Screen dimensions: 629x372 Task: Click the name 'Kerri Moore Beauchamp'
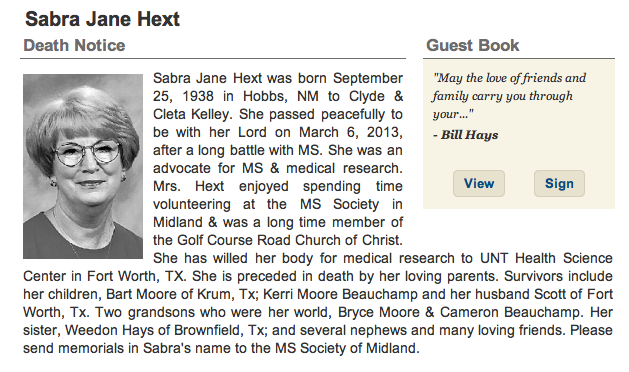pyautogui.click(x=340, y=295)
